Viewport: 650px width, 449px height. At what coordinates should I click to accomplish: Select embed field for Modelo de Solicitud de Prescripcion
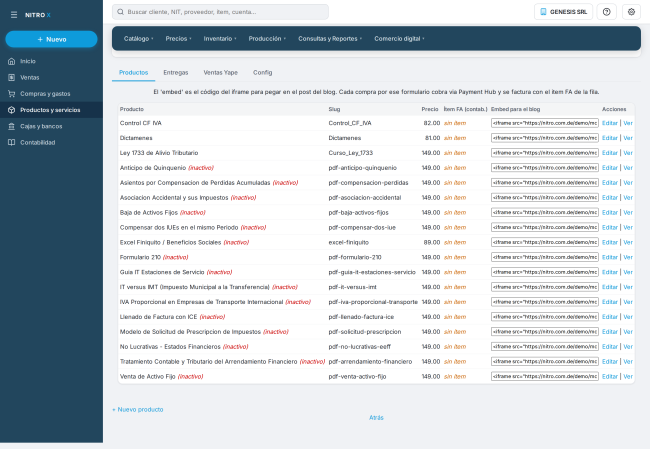click(x=545, y=332)
